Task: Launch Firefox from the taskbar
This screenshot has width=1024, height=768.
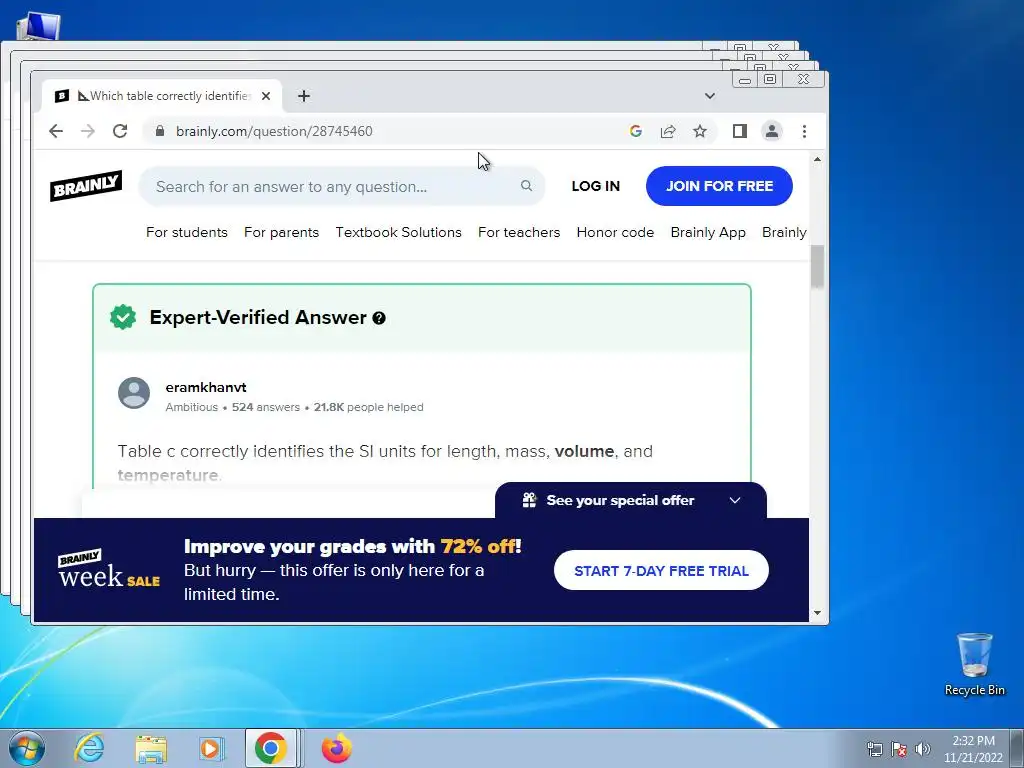Action: (x=336, y=748)
